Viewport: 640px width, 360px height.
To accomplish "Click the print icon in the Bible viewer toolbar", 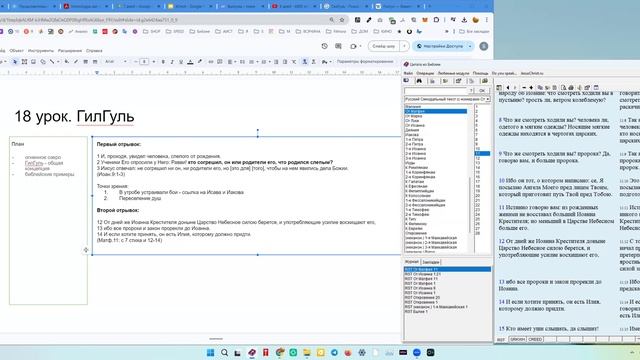I will [571, 87].
